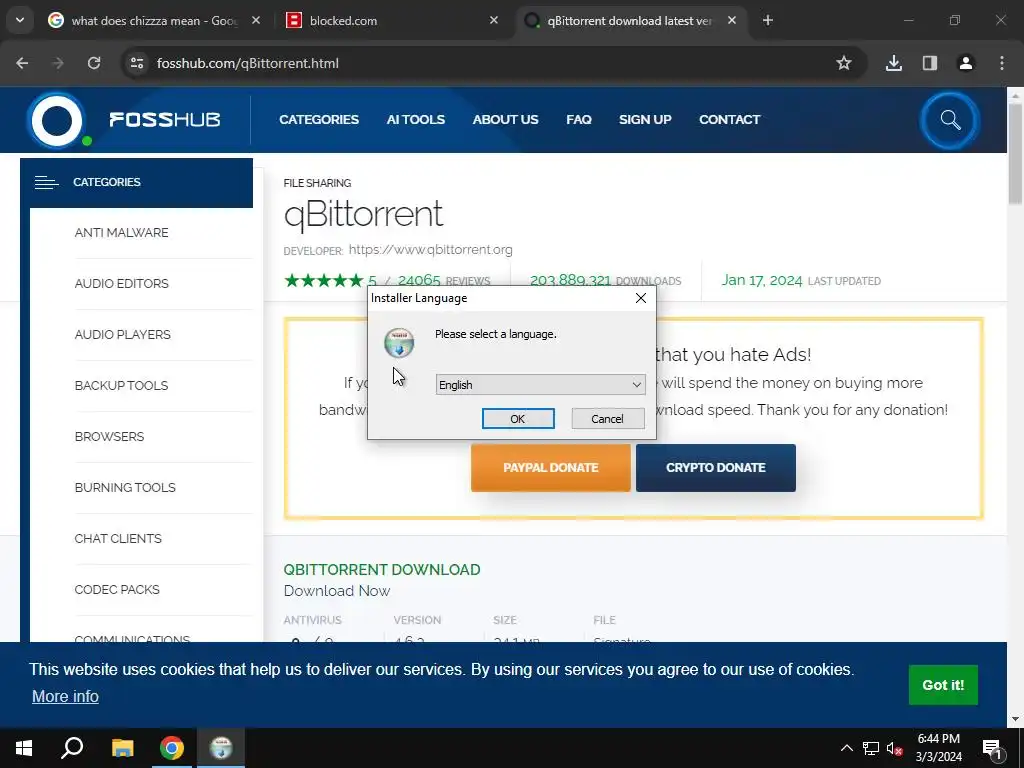Select BROWSERS category in sidebar
1024x768 pixels.
[110, 436]
